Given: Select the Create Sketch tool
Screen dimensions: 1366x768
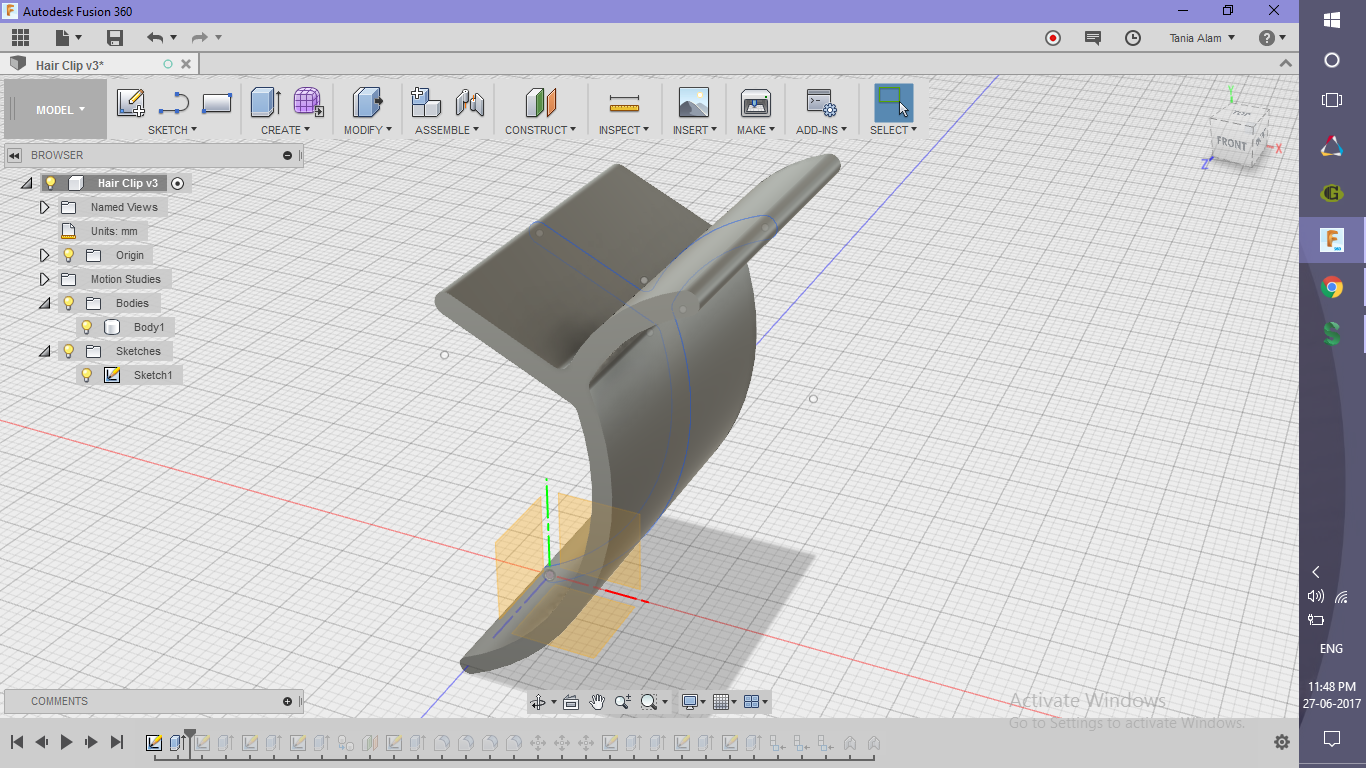Looking at the screenshot, I should coord(131,103).
